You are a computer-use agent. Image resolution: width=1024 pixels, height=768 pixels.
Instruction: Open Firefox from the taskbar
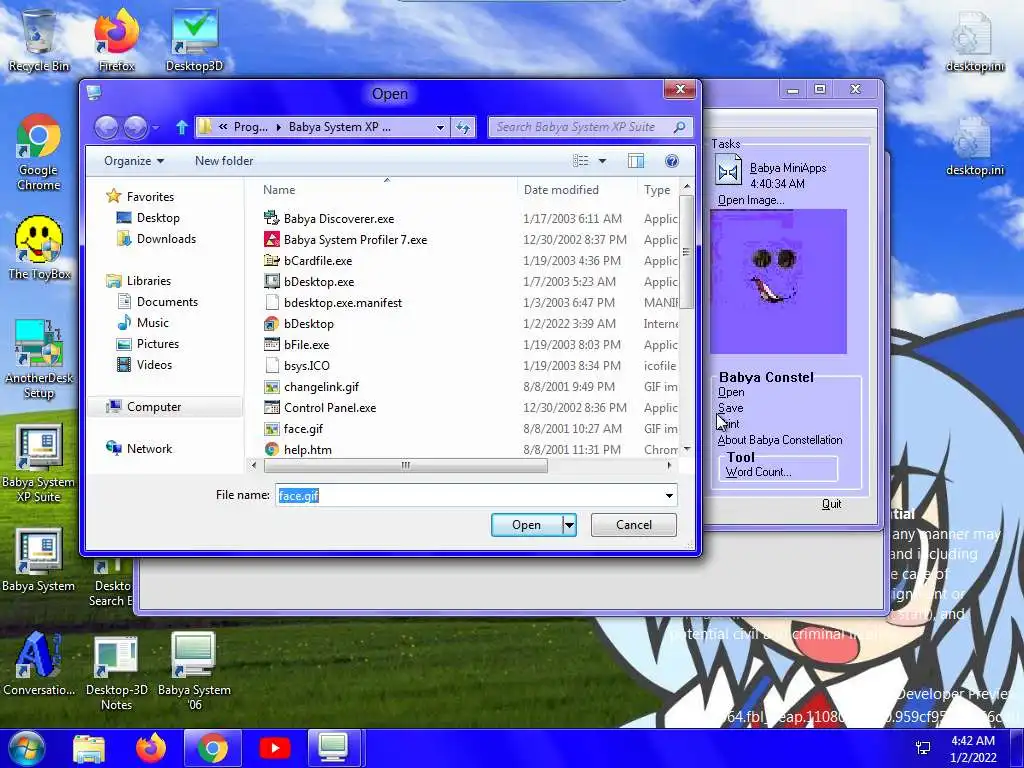click(x=151, y=748)
